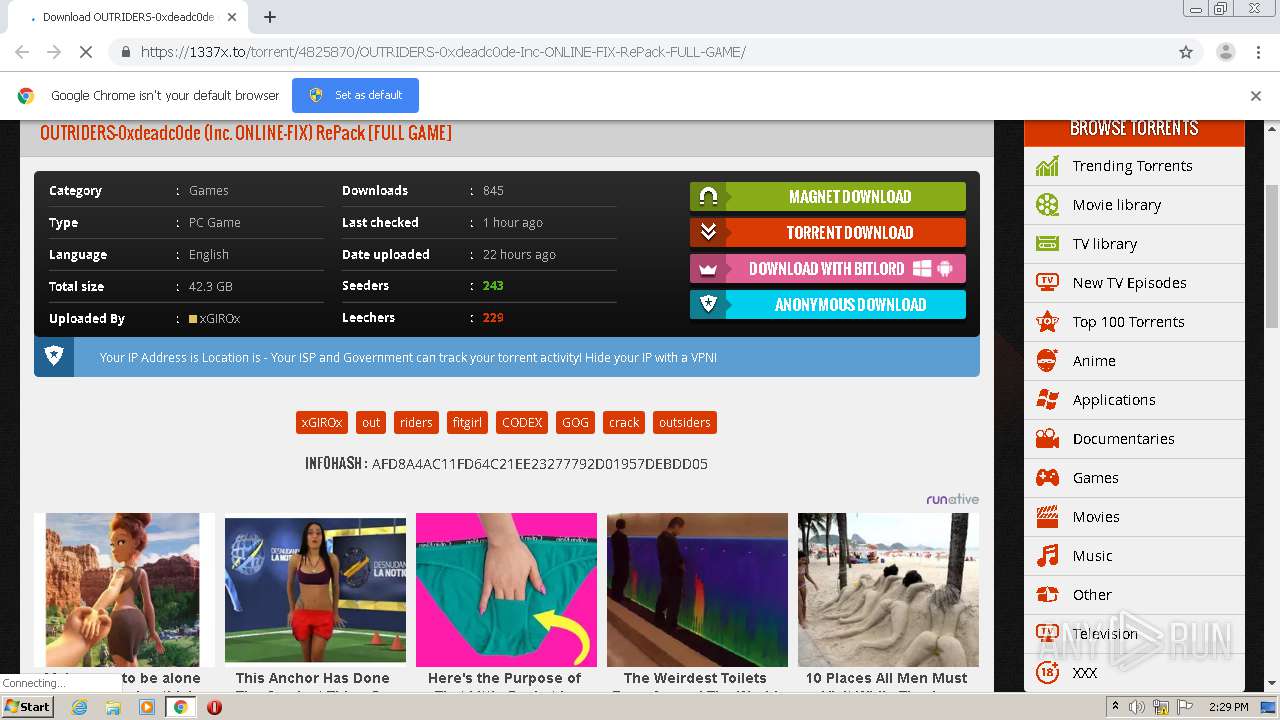Click the xGIROx tag
The width and height of the screenshot is (1280, 720).
pos(322,423)
